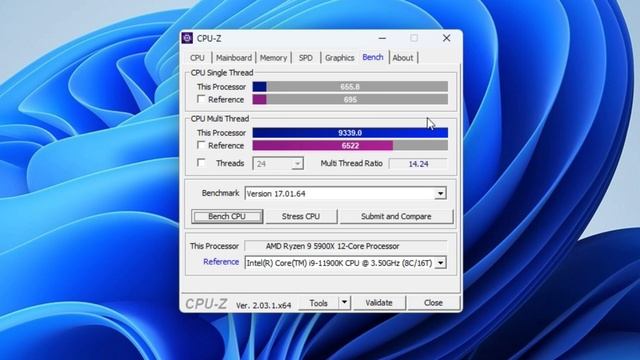Enable Multi Thread Reference checkbox
640x360 pixels.
click(x=201, y=145)
